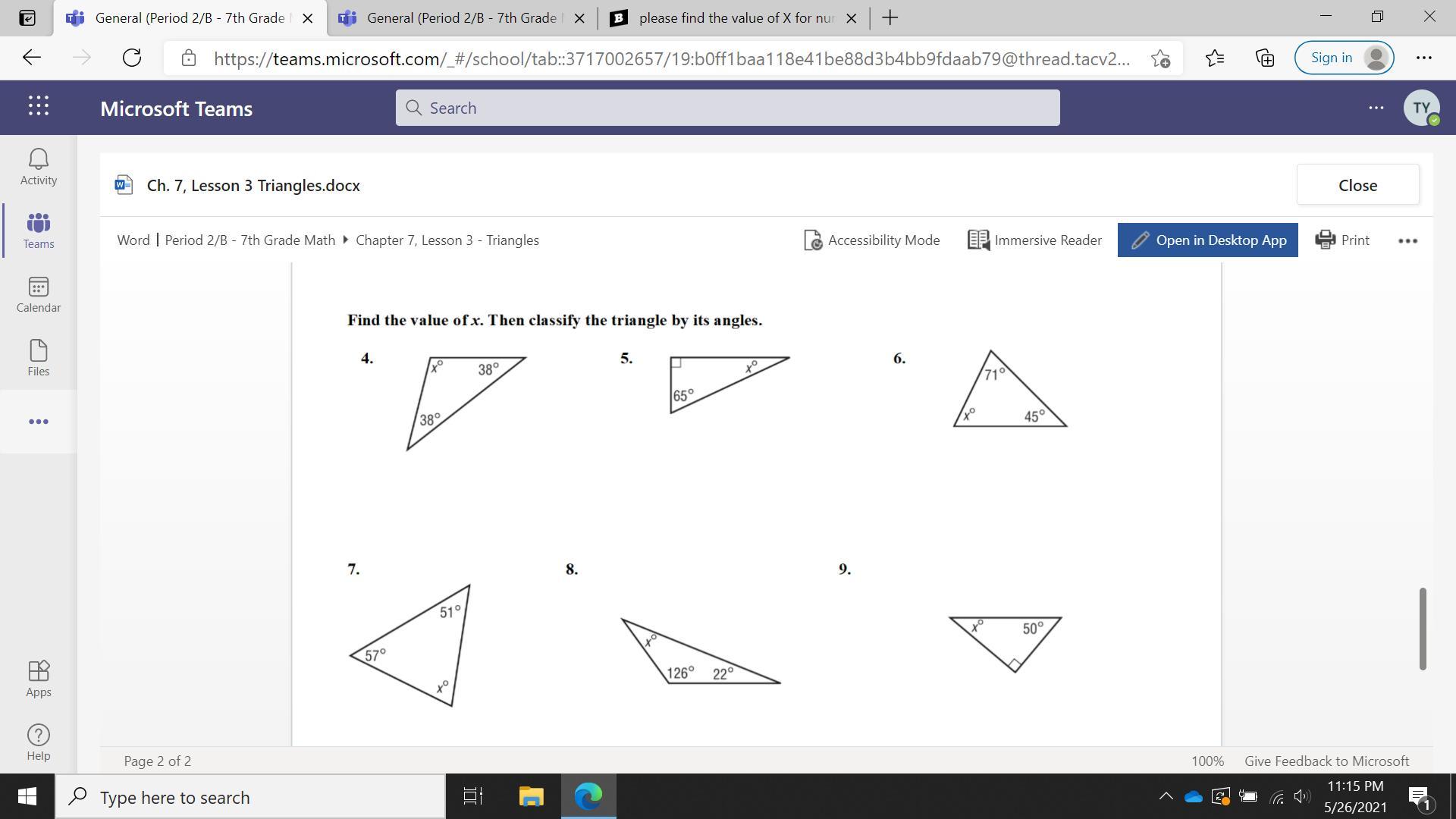Click the Print icon in document toolbar

click(x=1341, y=240)
